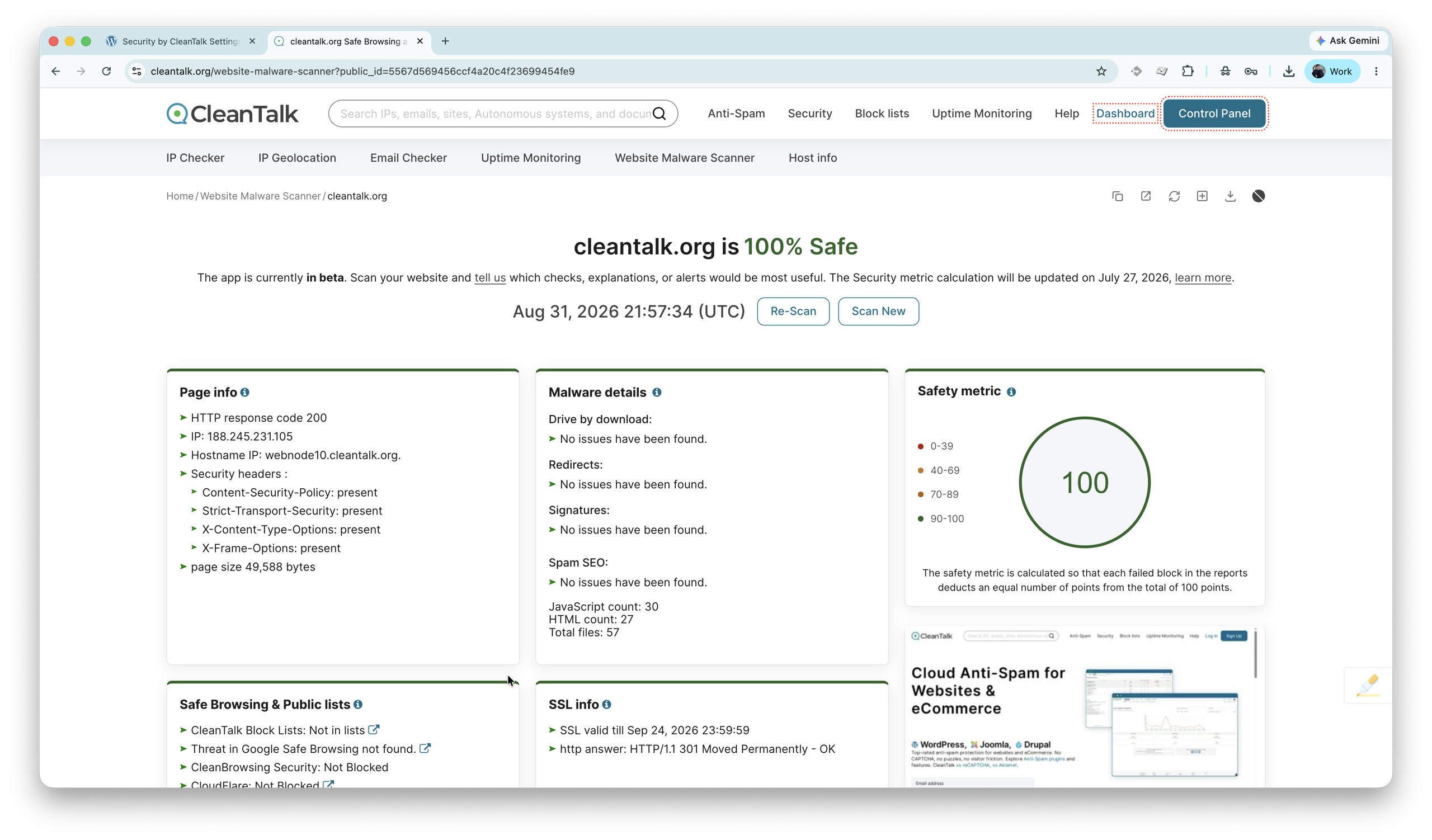Image resolution: width=1432 pixels, height=840 pixels.
Task: Click the plus-square add icon
Action: 1202,196
